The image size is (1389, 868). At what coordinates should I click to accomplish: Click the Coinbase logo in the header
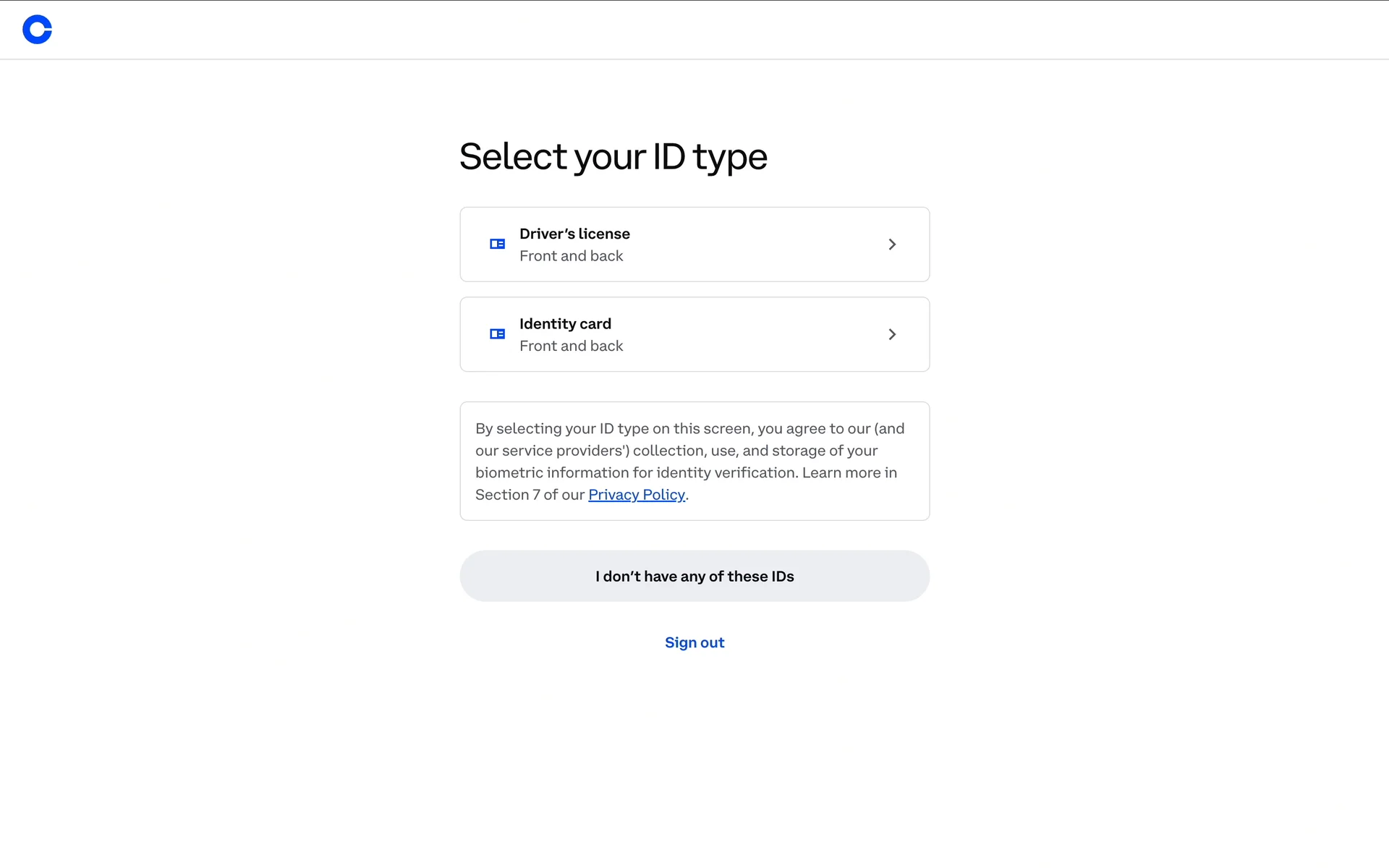[x=37, y=30]
